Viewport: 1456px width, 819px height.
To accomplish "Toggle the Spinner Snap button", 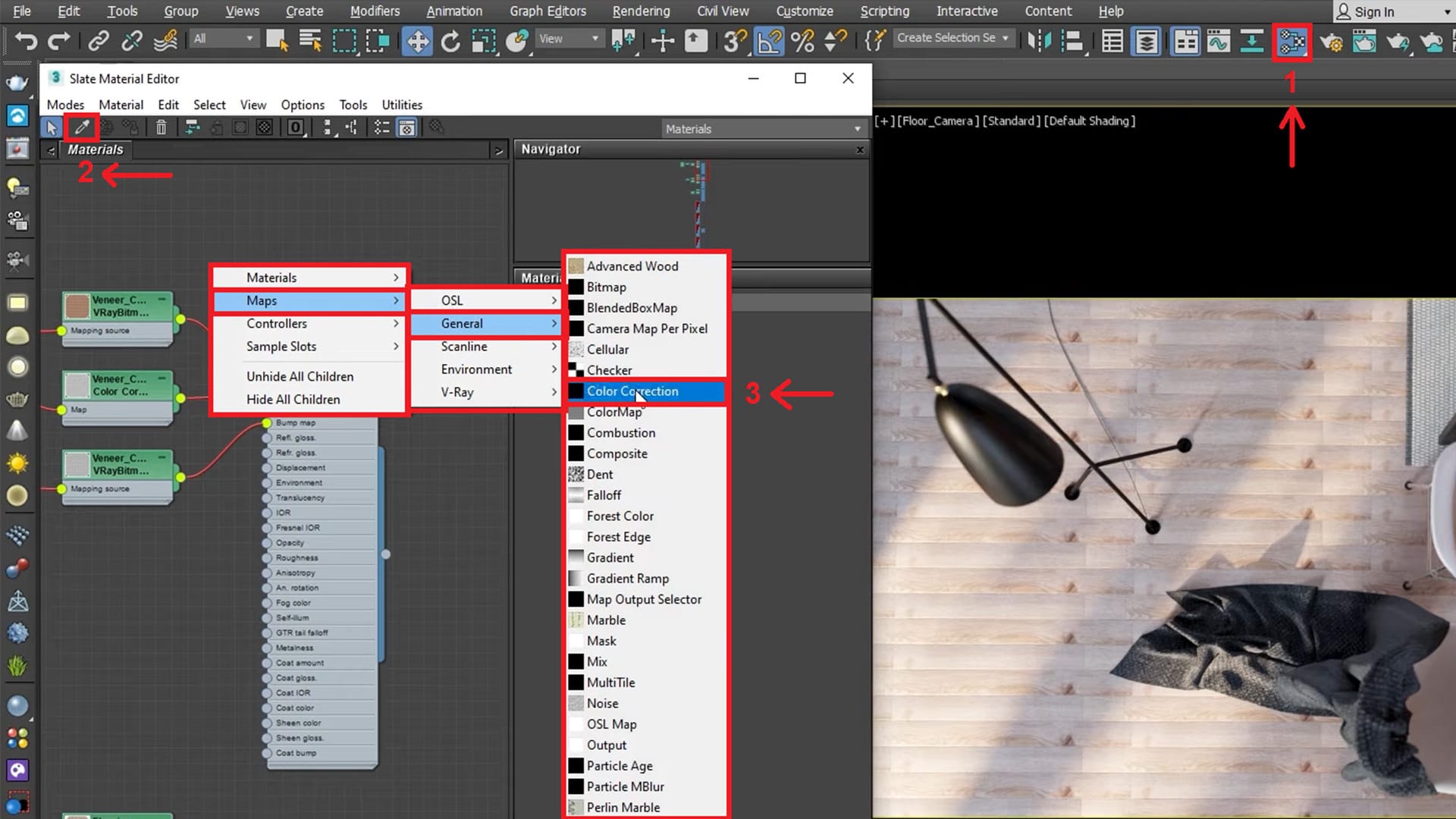I will click(x=835, y=40).
